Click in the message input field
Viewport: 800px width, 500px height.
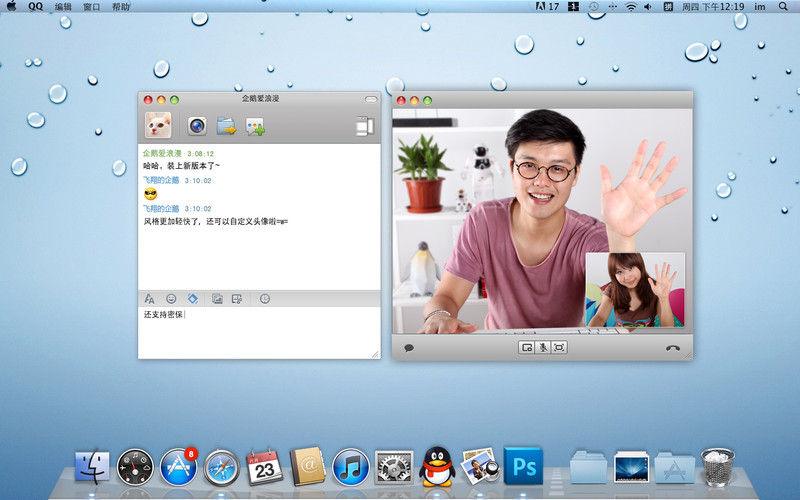(259, 332)
